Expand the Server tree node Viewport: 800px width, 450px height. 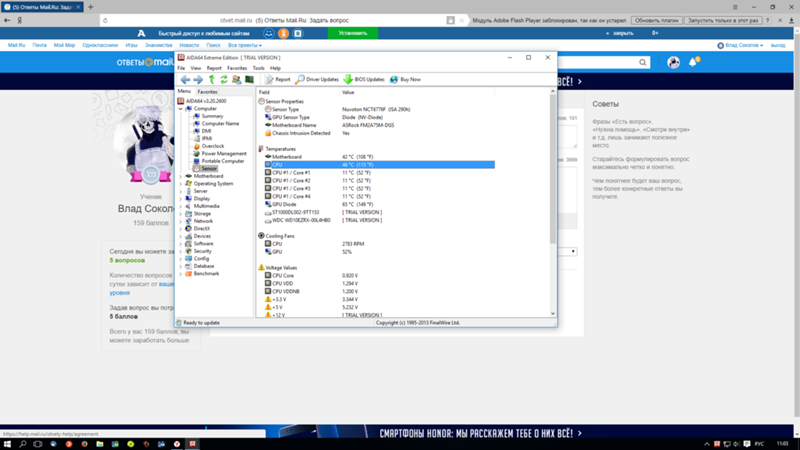point(181,191)
